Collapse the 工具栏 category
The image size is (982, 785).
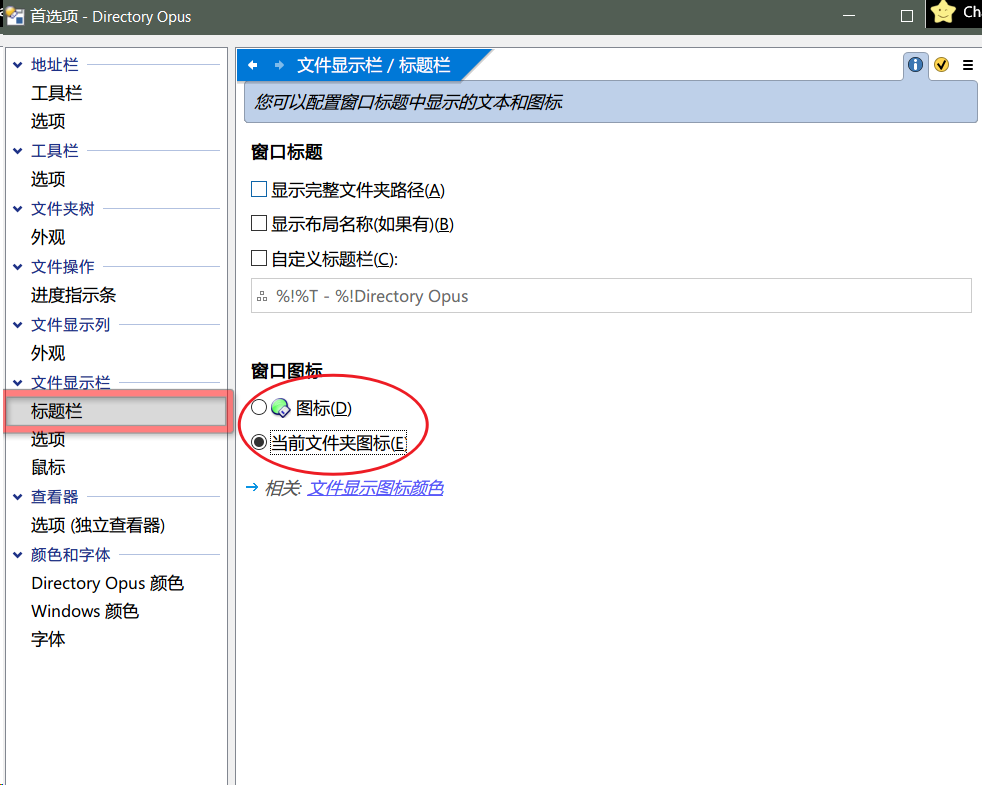pyautogui.click(x=18, y=151)
